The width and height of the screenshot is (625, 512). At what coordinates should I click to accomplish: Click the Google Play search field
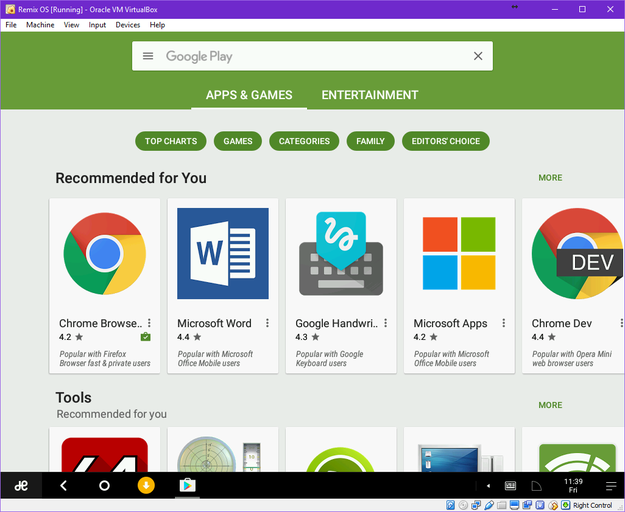click(312, 56)
